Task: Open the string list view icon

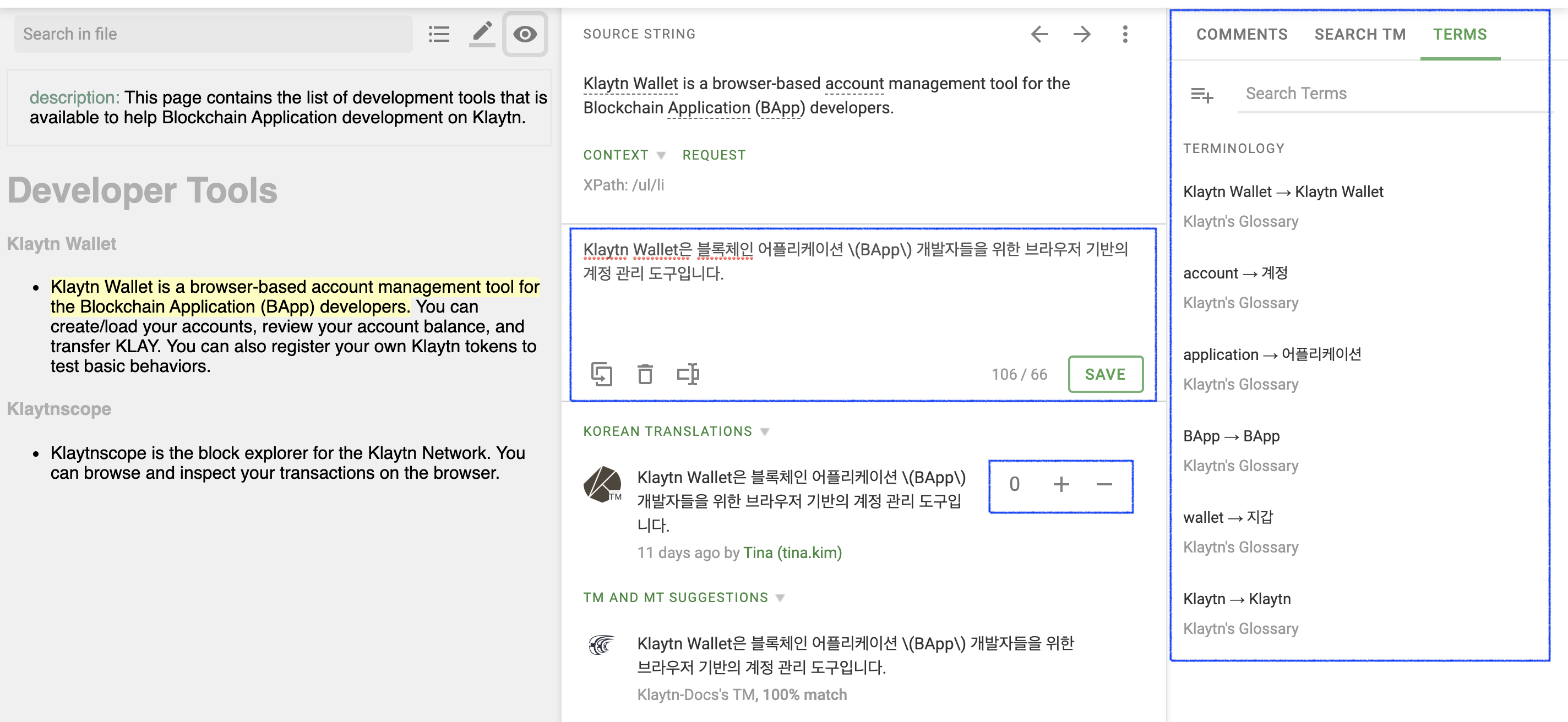Action: click(438, 34)
